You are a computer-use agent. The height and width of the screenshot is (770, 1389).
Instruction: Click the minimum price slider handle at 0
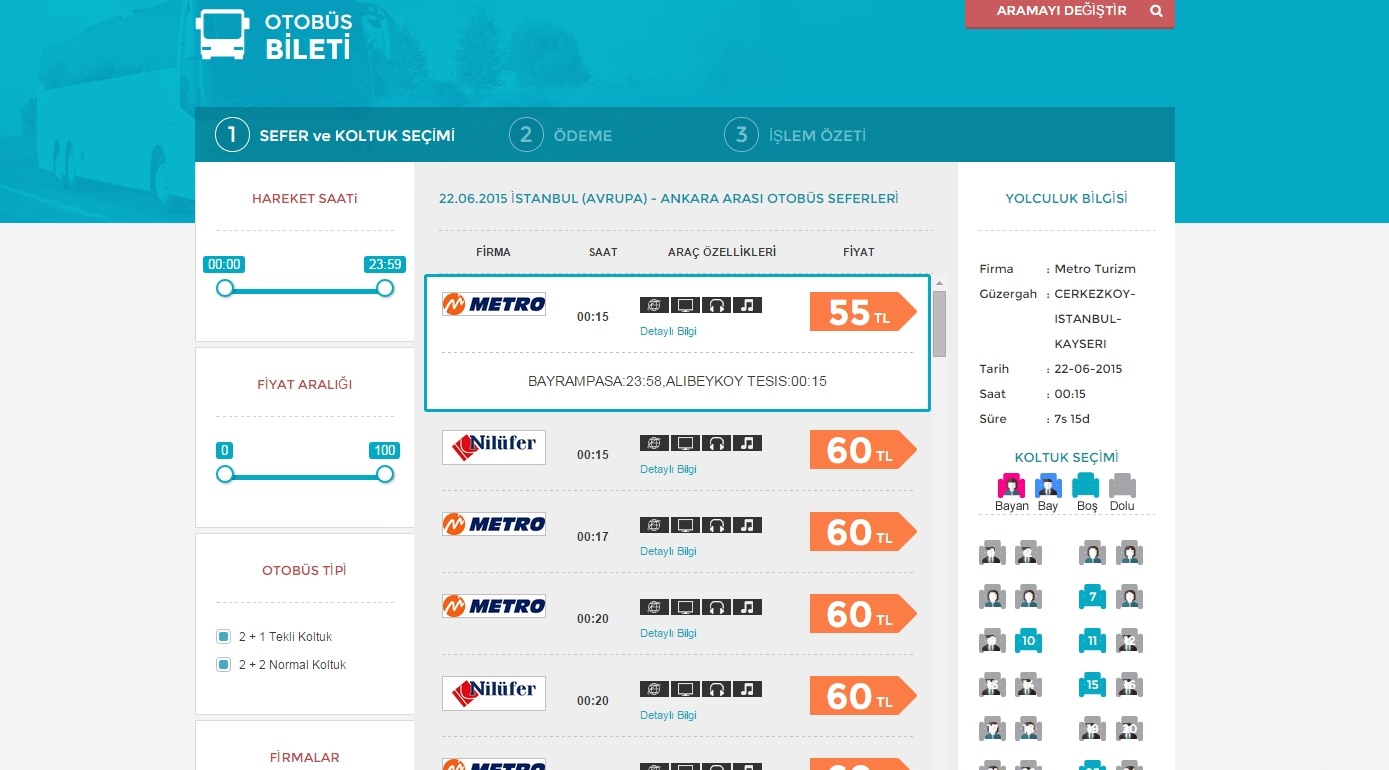(x=225, y=474)
